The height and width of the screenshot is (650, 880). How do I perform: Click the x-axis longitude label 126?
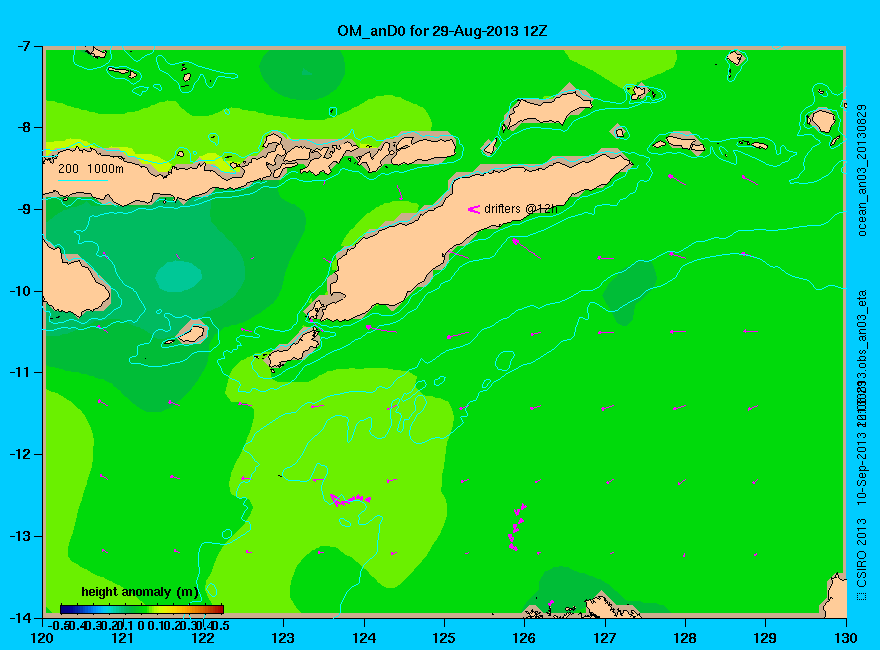524,638
